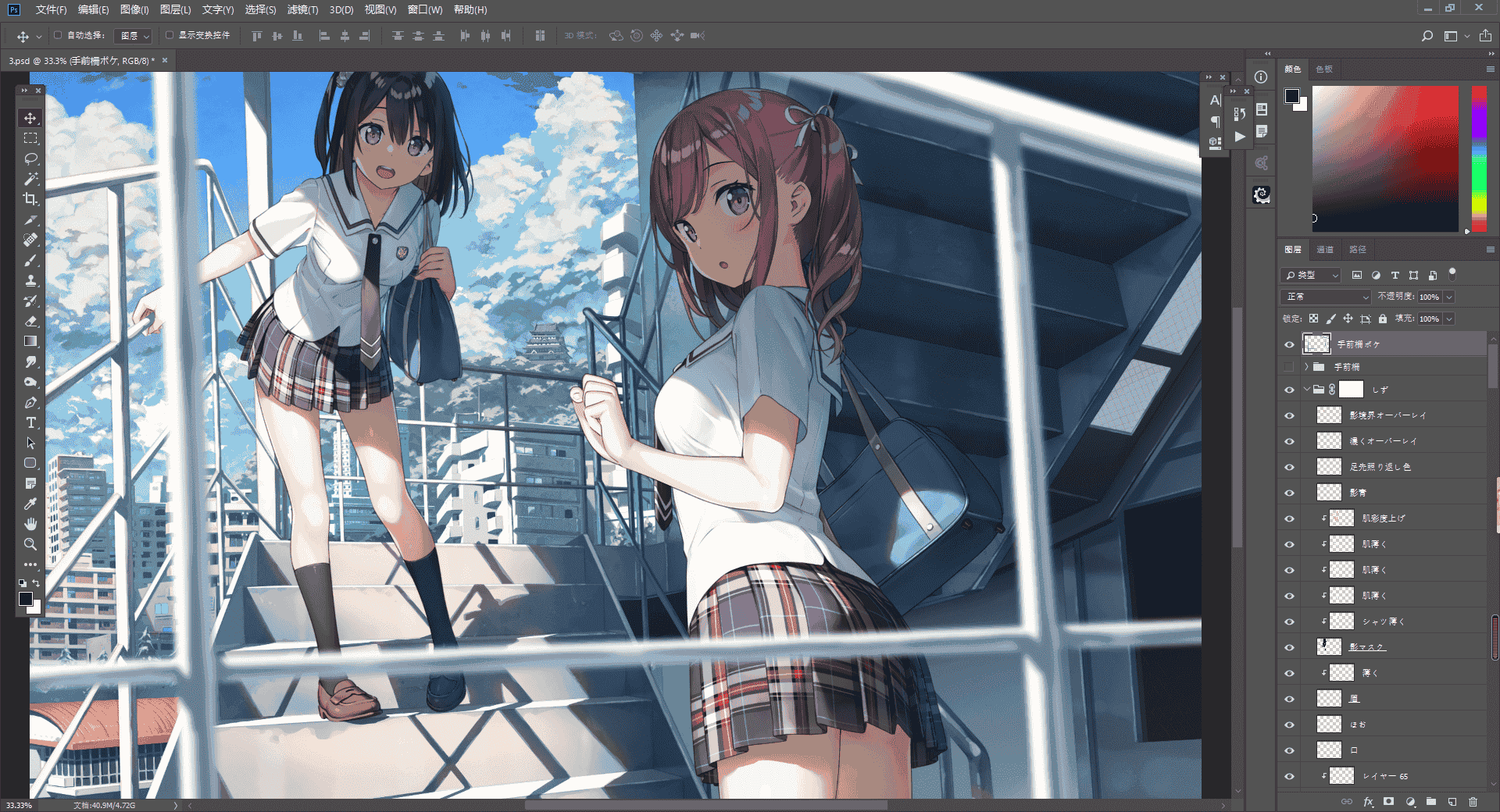
Task: Switch to the 色板 tab
Action: (x=1324, y=69)
